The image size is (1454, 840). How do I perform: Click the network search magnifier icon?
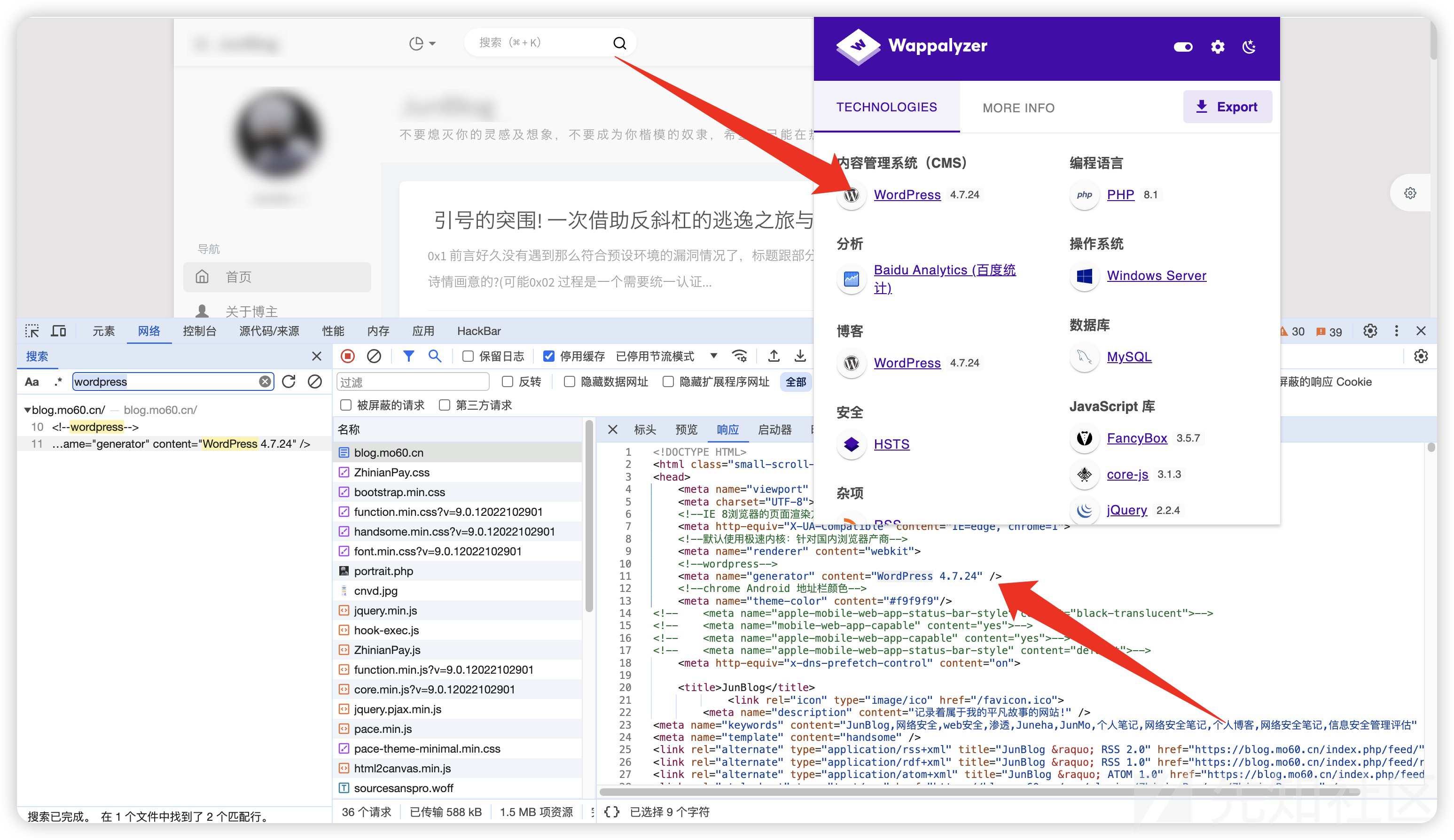435,356
